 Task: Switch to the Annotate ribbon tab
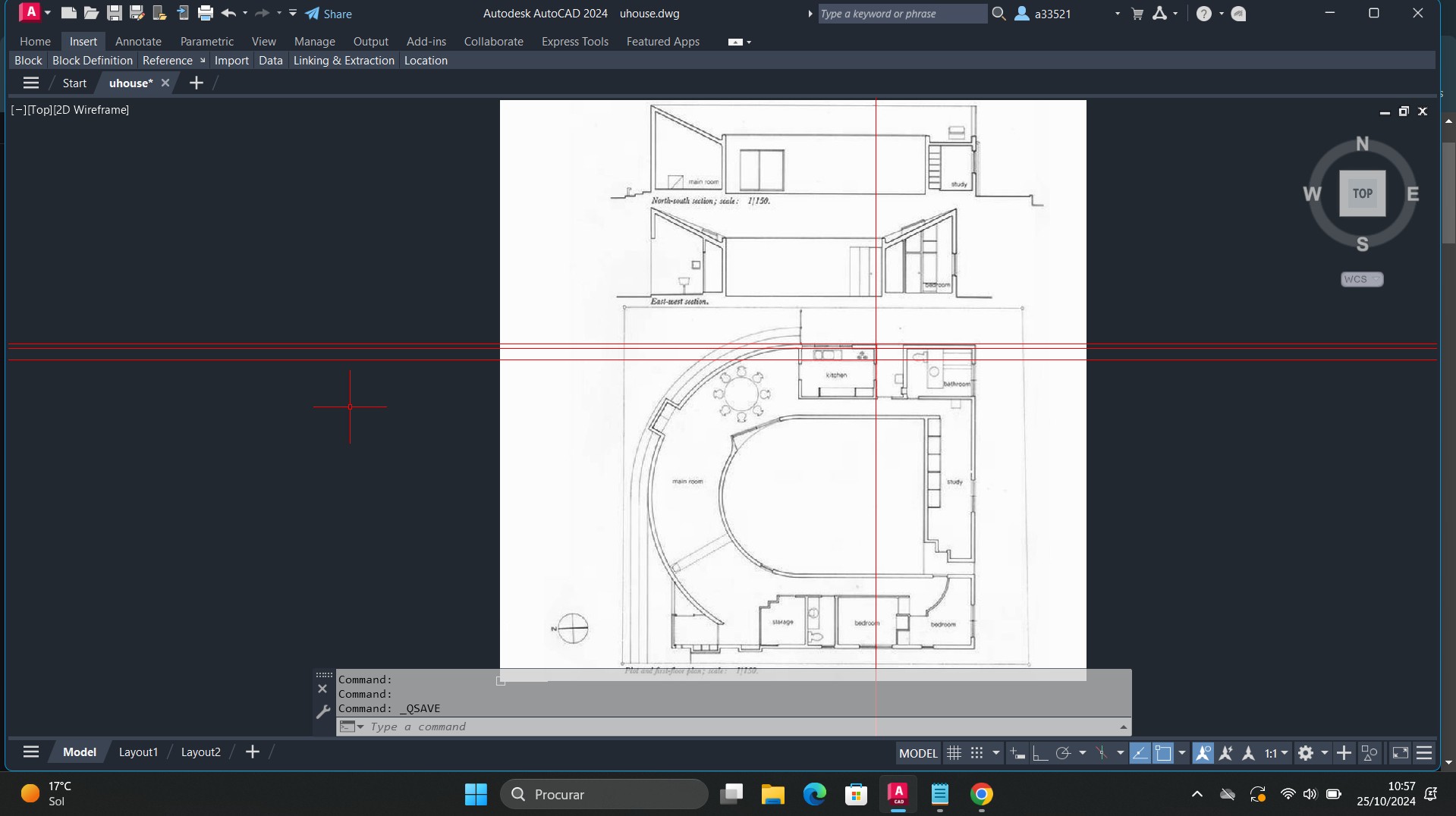(138, 42)
